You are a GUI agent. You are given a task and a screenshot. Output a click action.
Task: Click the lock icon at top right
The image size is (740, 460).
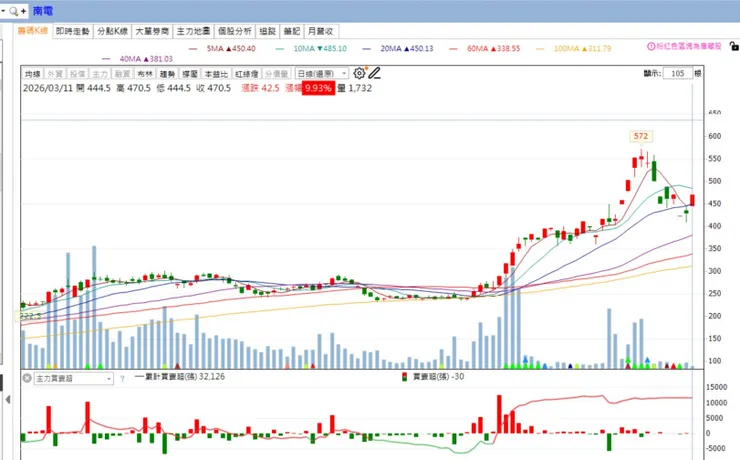pyautogui.click(x=734, y=46)
